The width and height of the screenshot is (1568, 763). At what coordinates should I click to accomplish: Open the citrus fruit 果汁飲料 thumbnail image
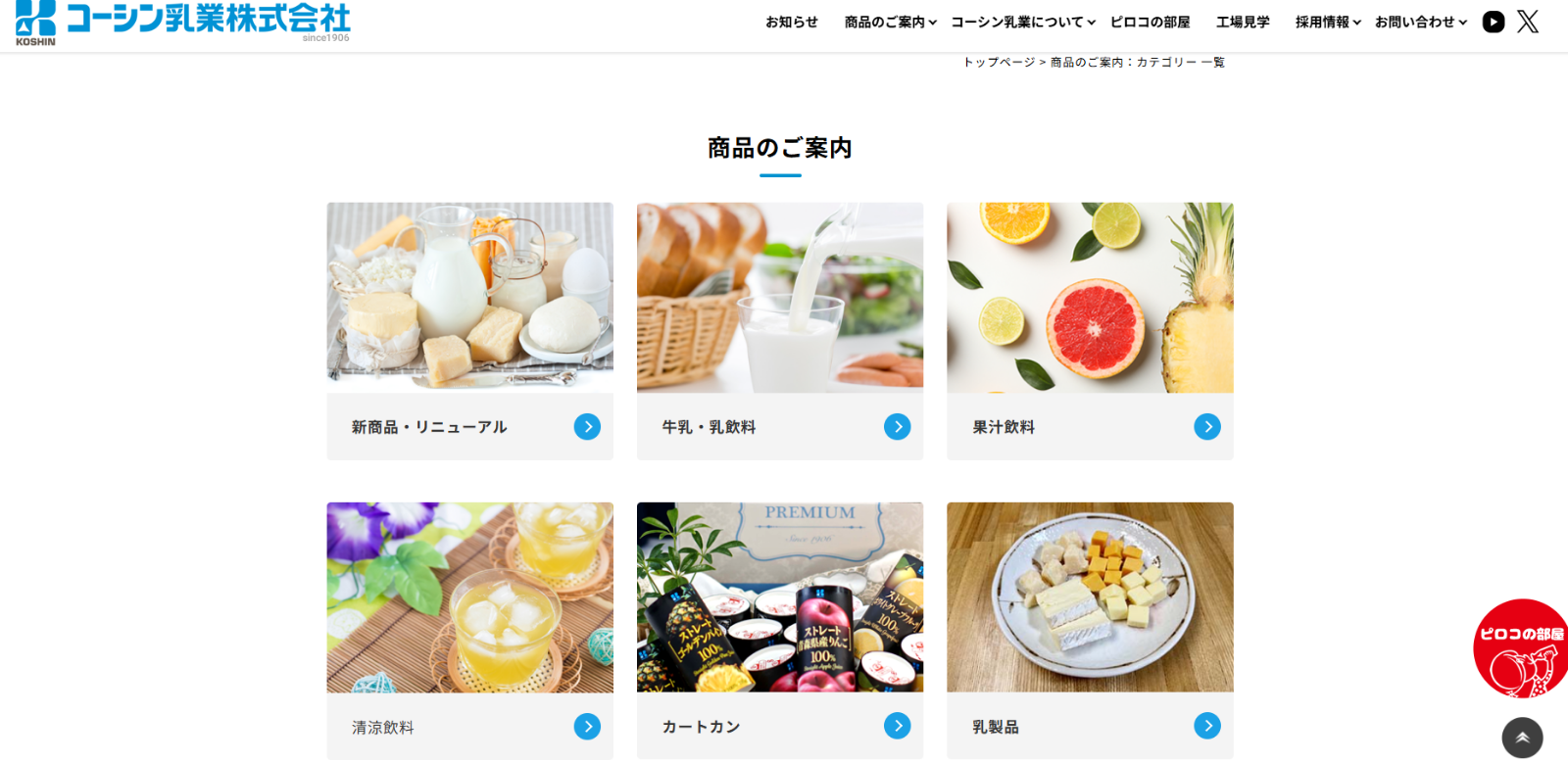pos(1090,298)
